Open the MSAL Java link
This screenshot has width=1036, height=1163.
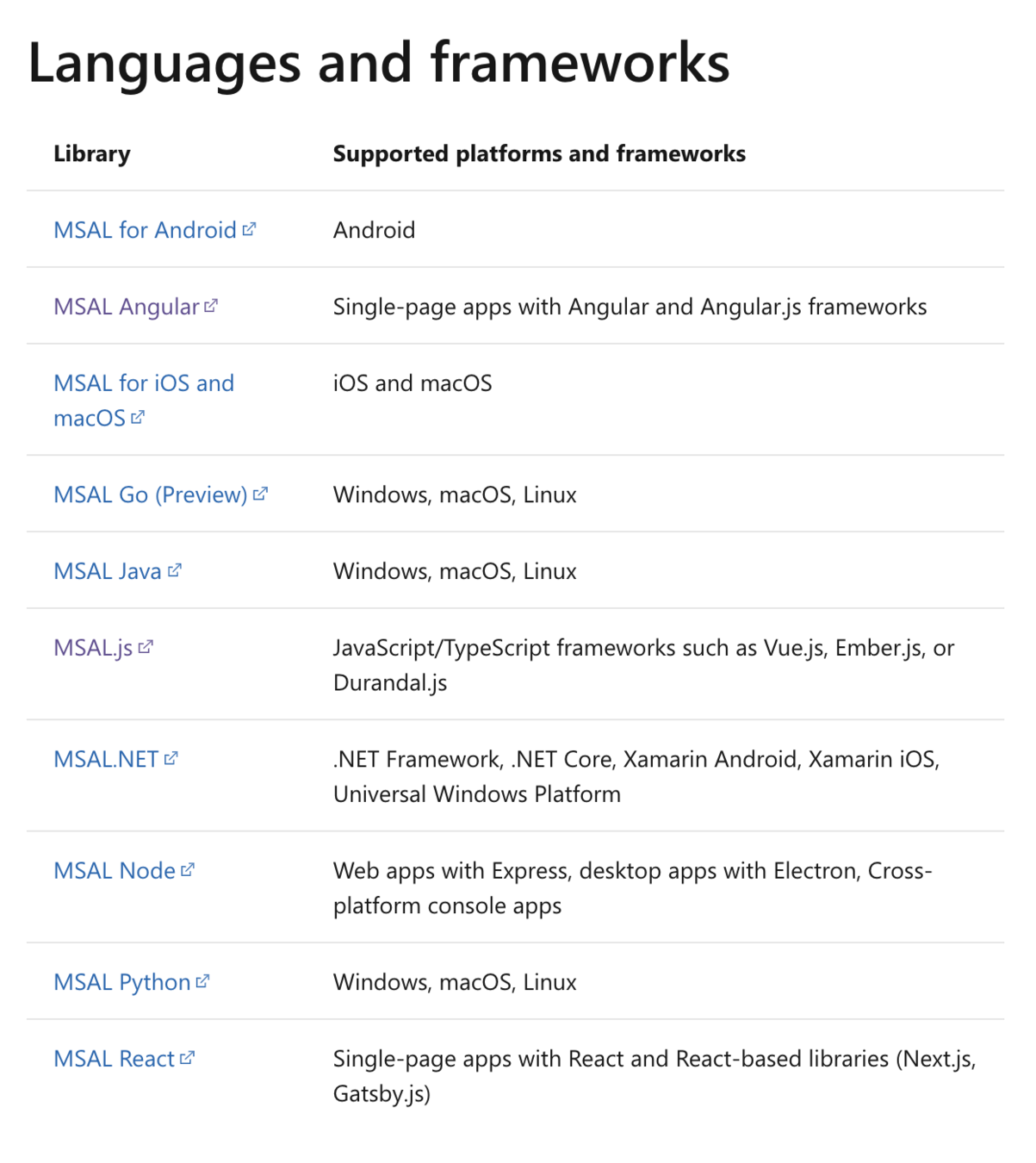(x=118, y=571)
